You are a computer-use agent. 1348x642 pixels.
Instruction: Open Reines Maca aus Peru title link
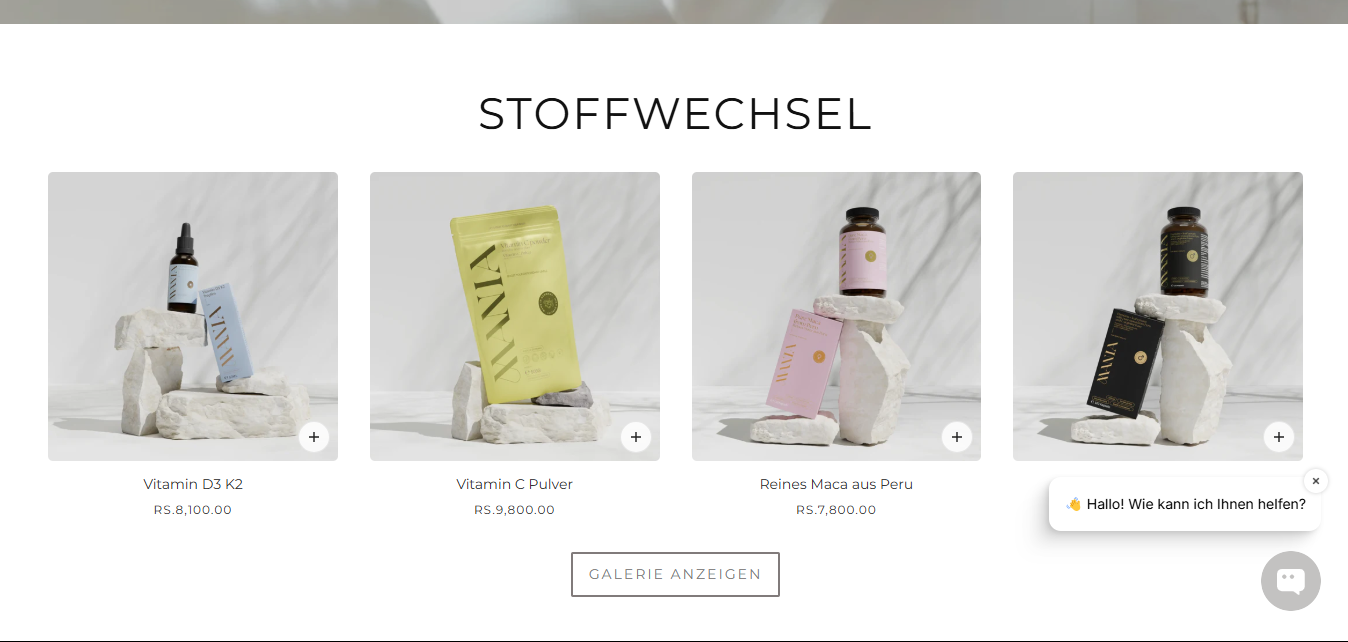(x=836, y=484)
